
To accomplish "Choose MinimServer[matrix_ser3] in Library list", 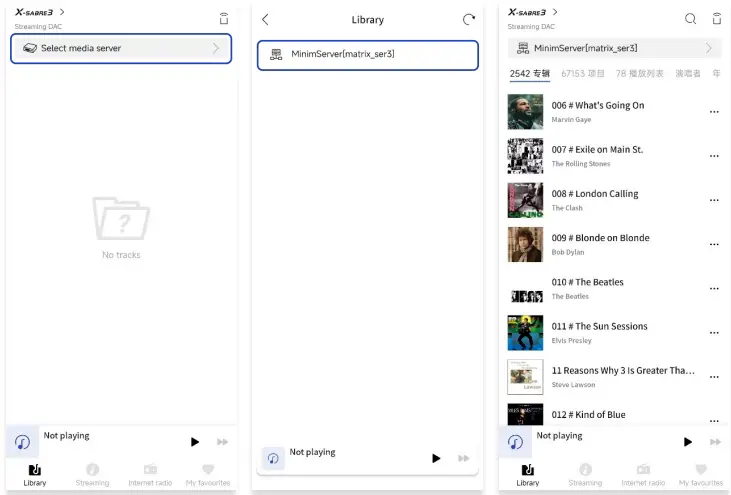I will click(x=368, y=55).
